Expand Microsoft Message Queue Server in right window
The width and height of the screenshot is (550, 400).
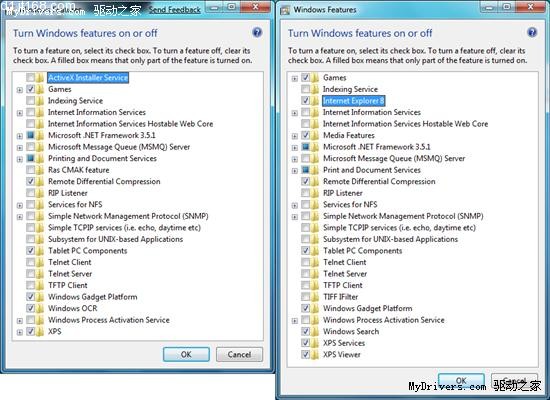click(x=295, y=159)
